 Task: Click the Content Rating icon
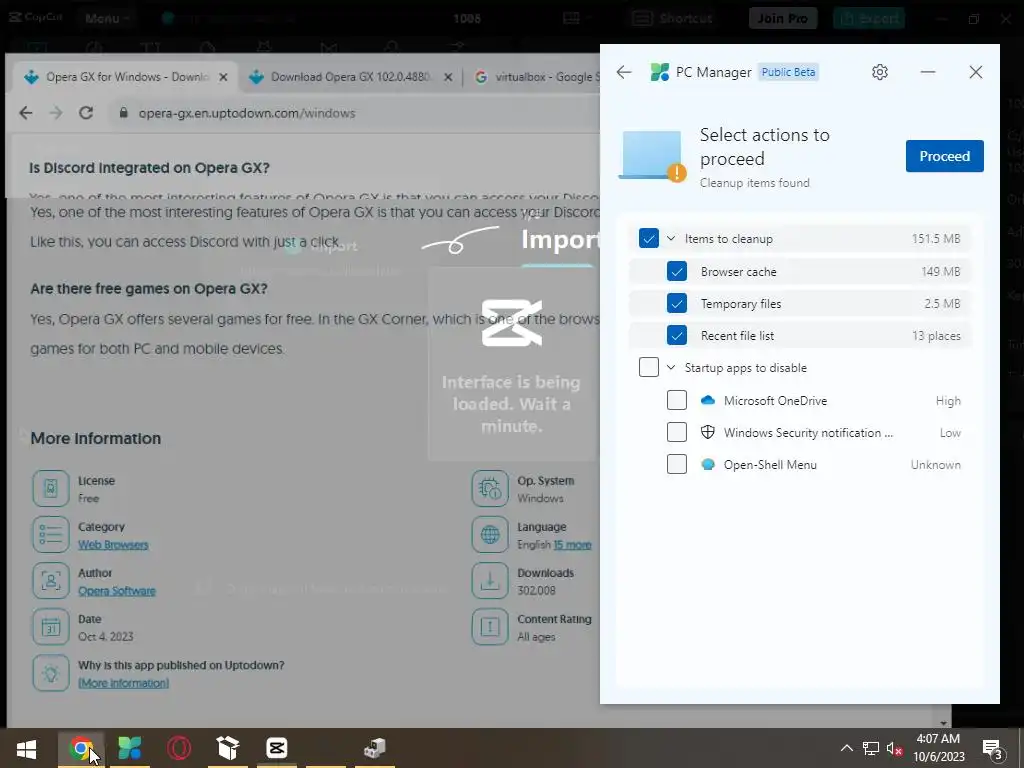[x=490, y=627]
